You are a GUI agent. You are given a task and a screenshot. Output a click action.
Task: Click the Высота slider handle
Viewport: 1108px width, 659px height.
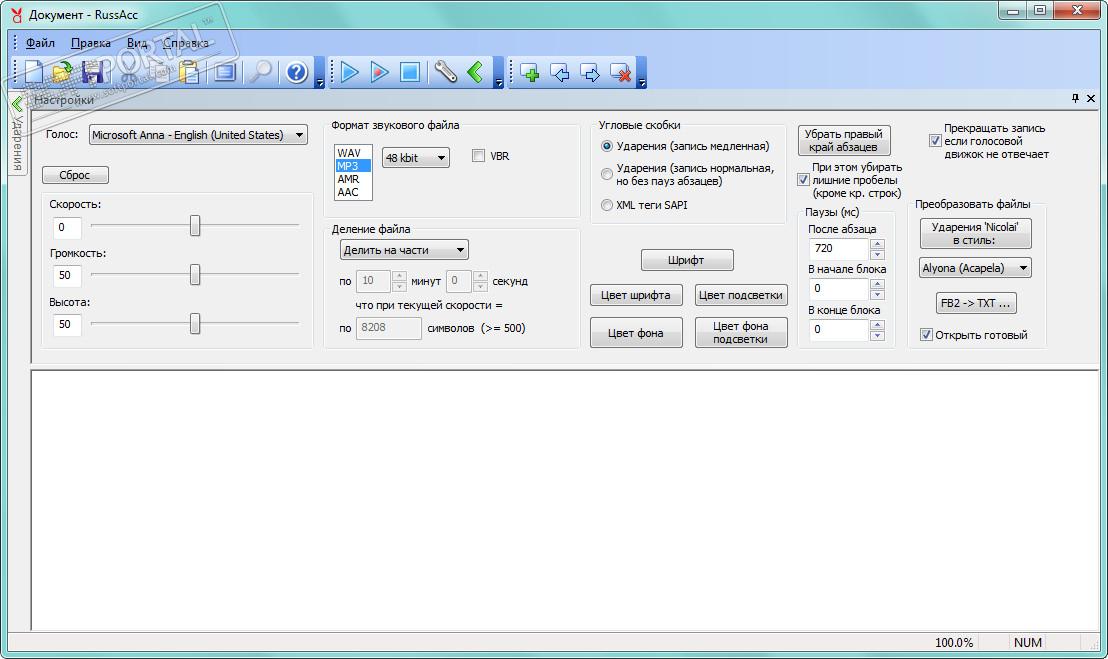[x=195, y=323]
